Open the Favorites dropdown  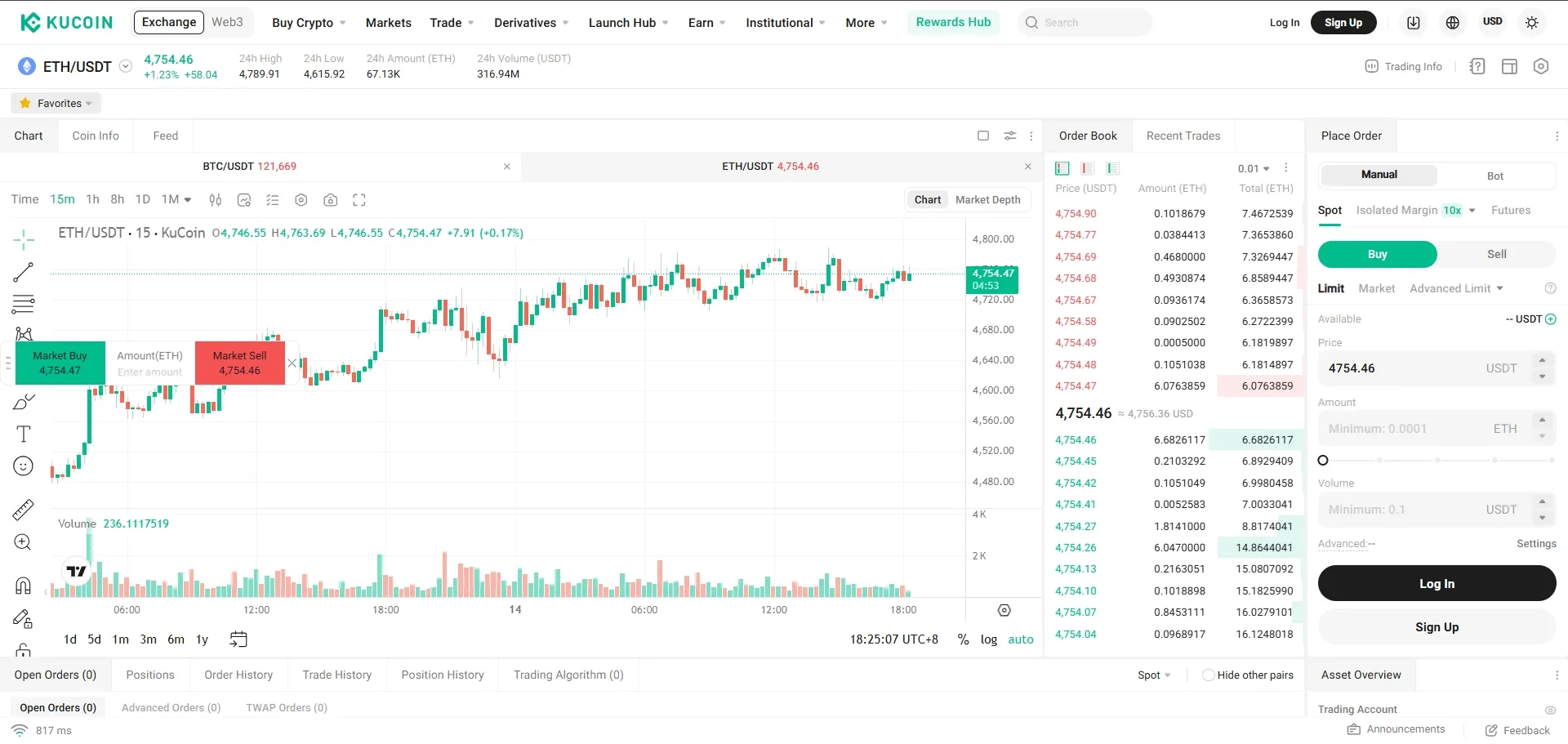[x=56, y=103]
